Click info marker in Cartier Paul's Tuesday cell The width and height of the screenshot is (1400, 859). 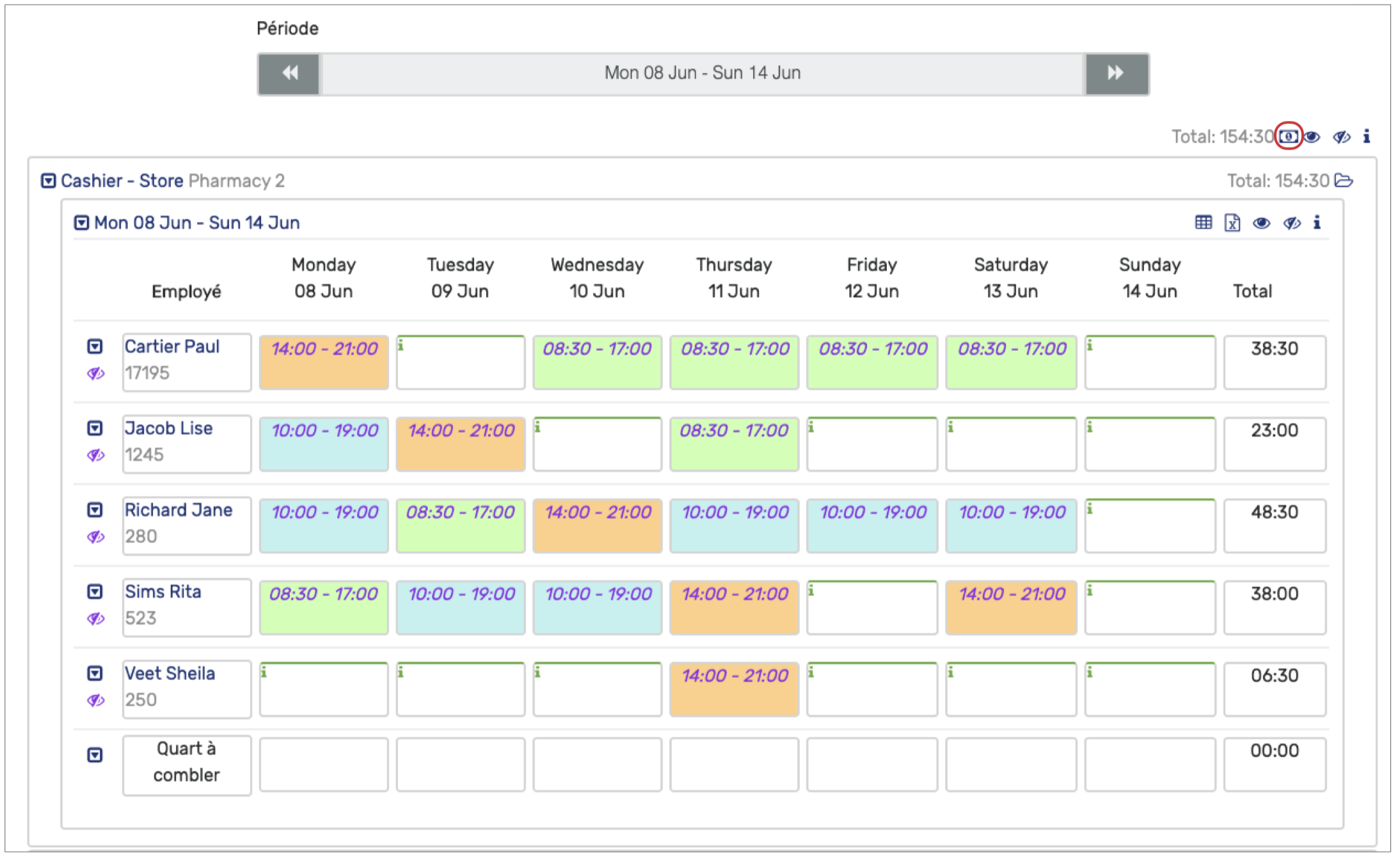401,346
